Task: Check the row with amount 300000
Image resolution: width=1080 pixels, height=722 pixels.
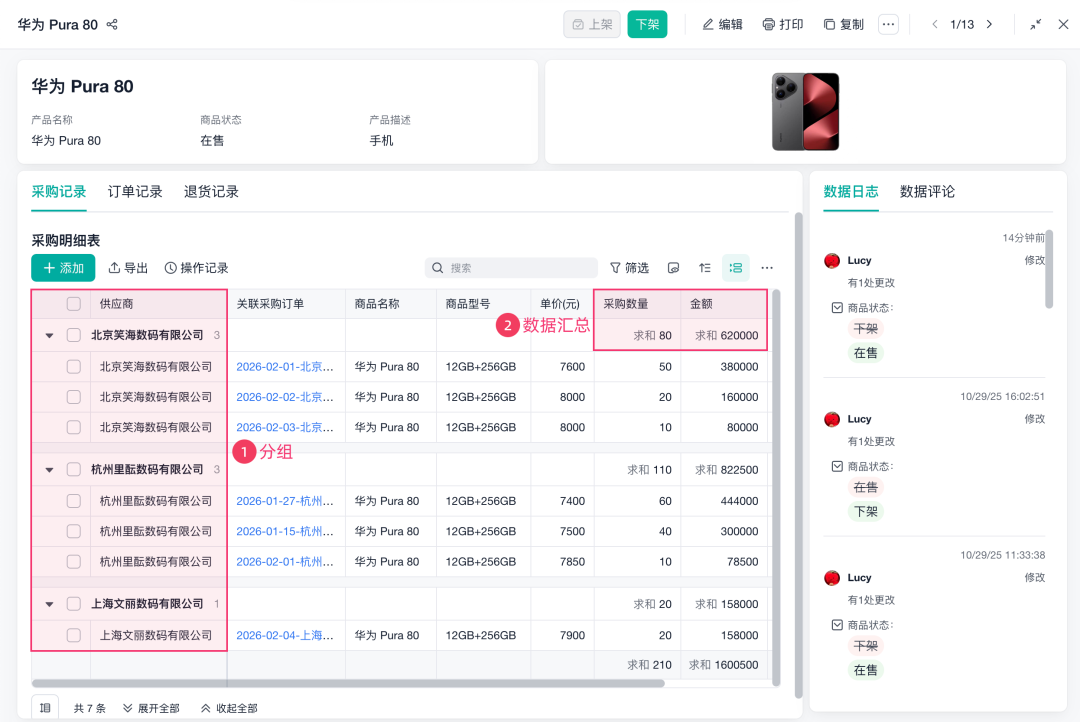Action: 74,532
